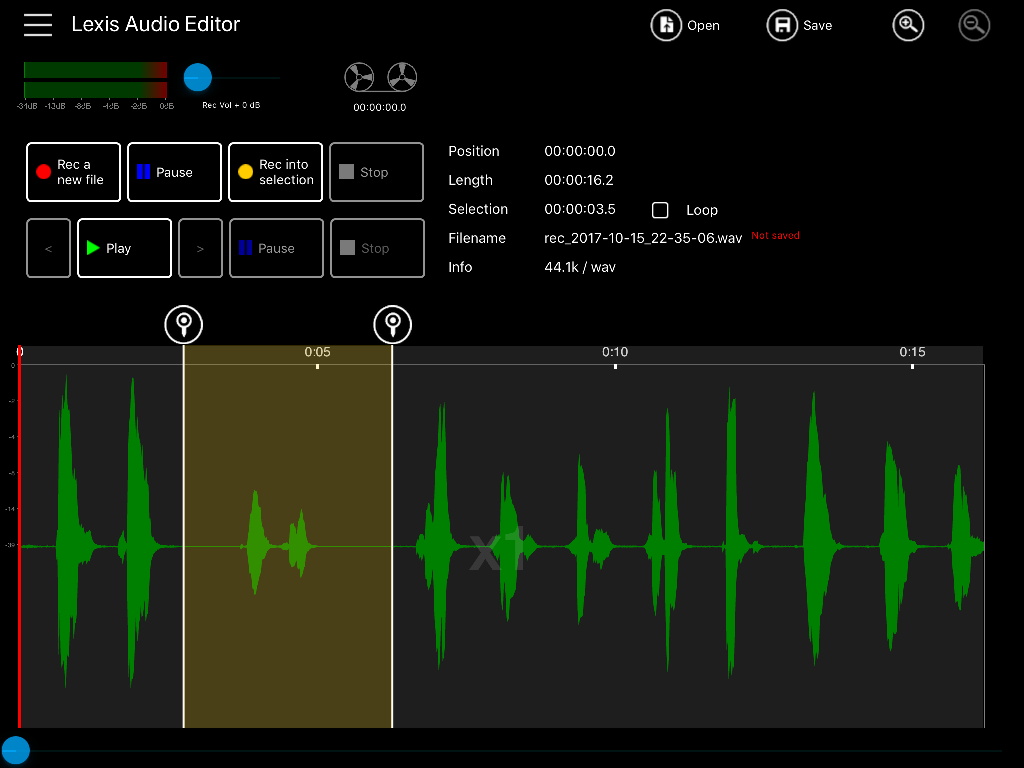Step backward with the < button

click(48, 248)
